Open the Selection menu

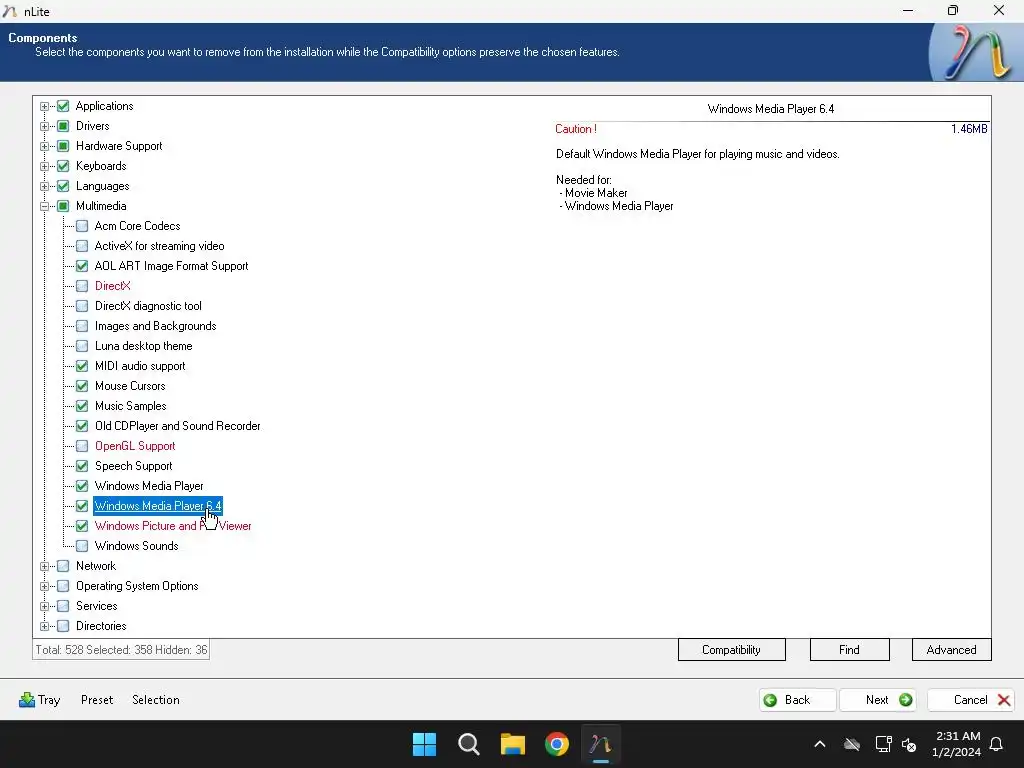(x=155, y=700)
